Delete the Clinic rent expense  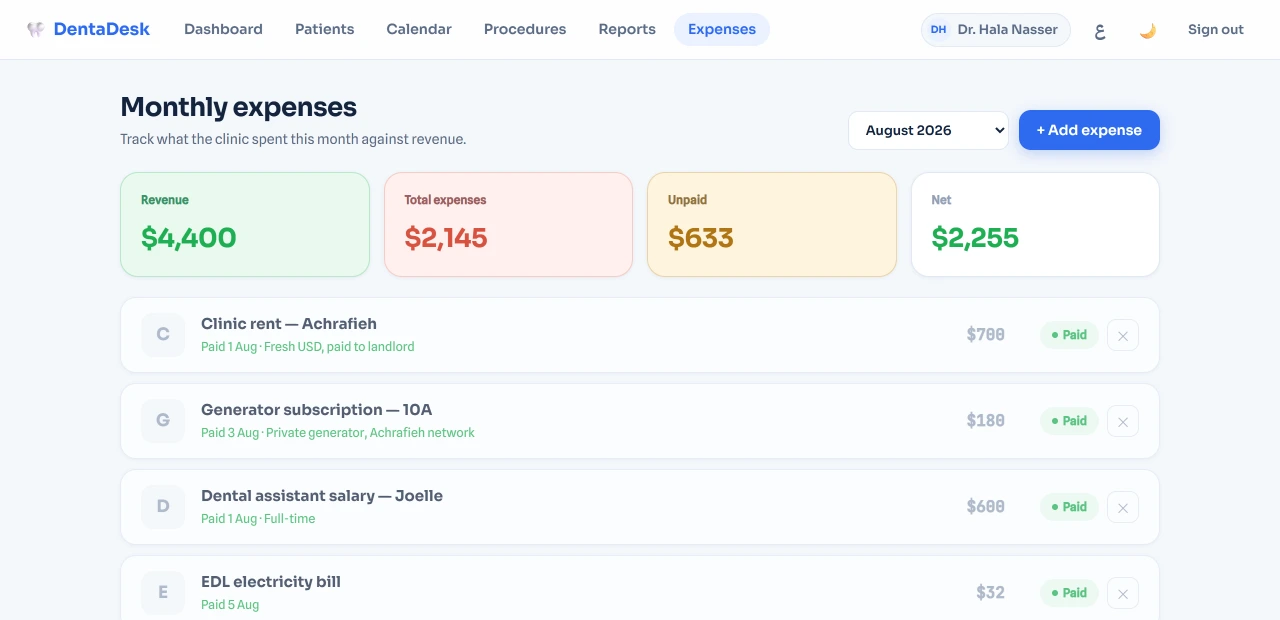(x=1123, y=335)
